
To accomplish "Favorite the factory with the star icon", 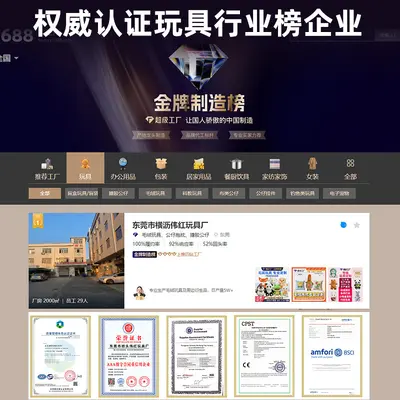I will [357, 225].
